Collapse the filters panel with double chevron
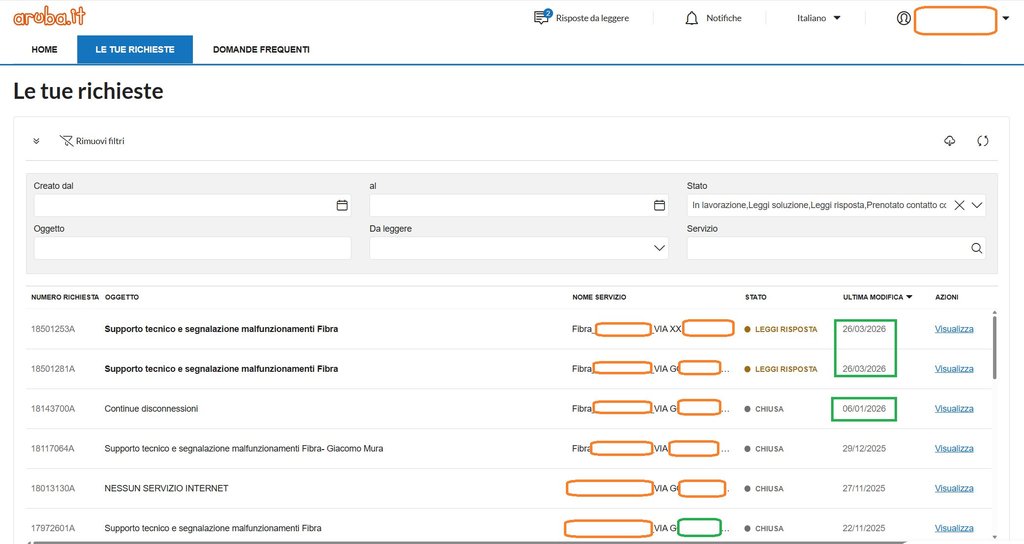1024x544 pixels. [x=36, y=141]
